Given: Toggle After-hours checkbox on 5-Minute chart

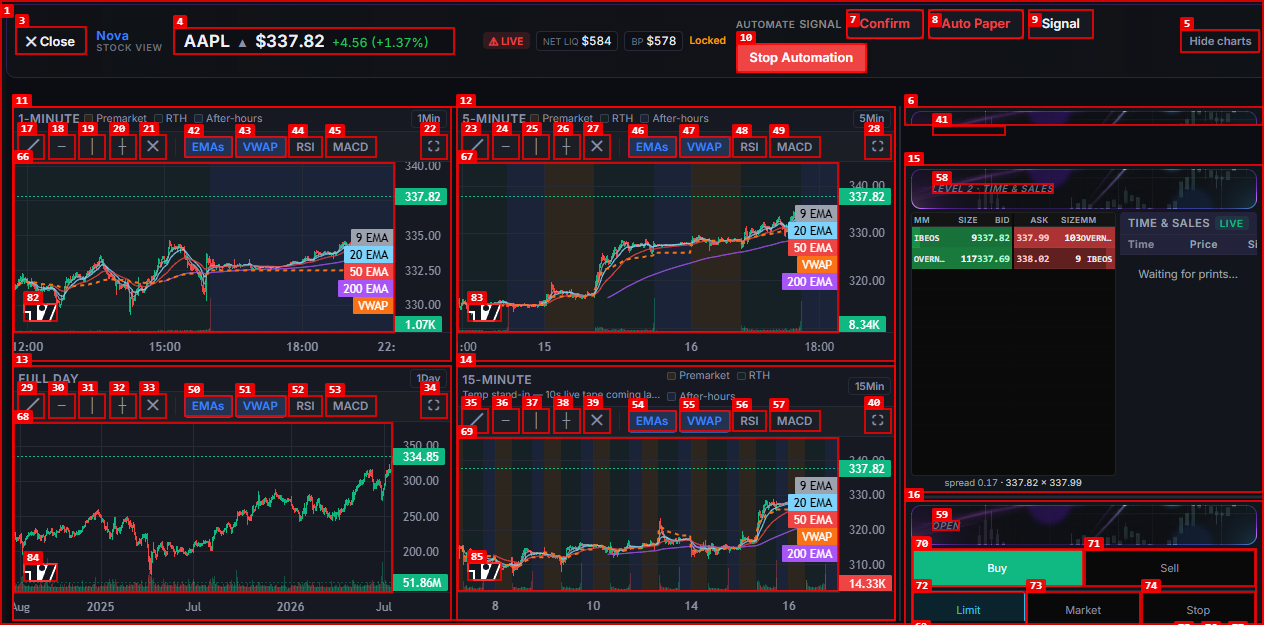Looking at the screenshot, I should point(643,118).
